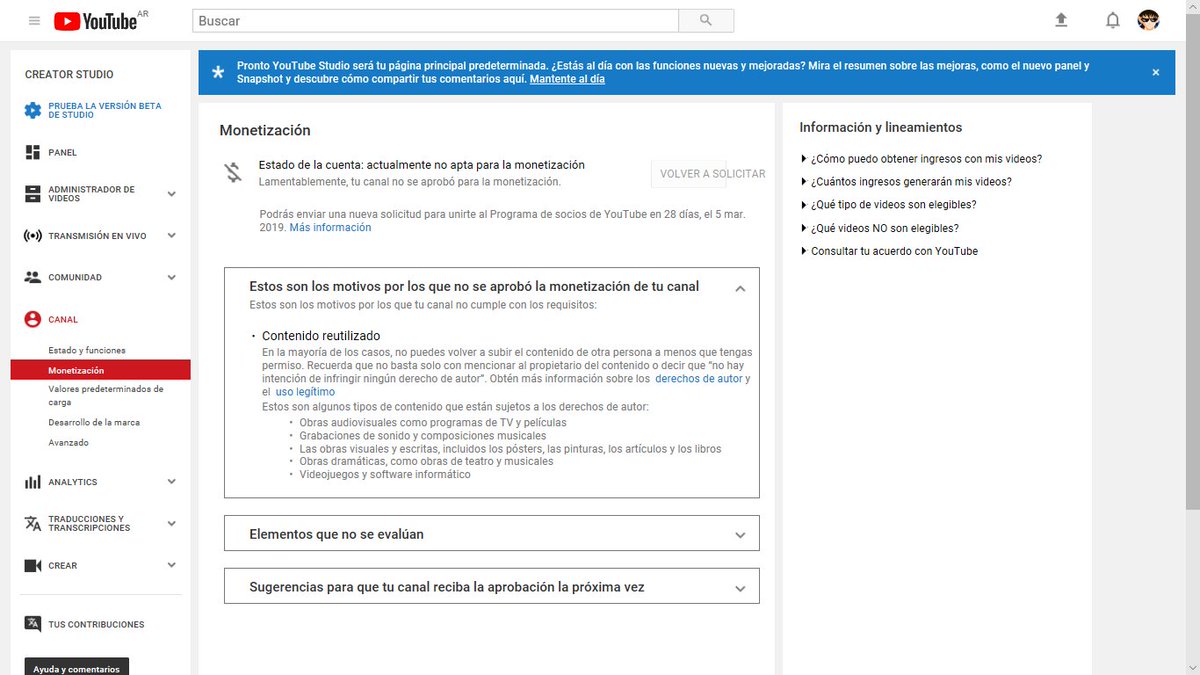This screenshot has width=1200, height=675.
Task: Expand Transmisión en vivo submenu chevron
Action: click(172, 236)
